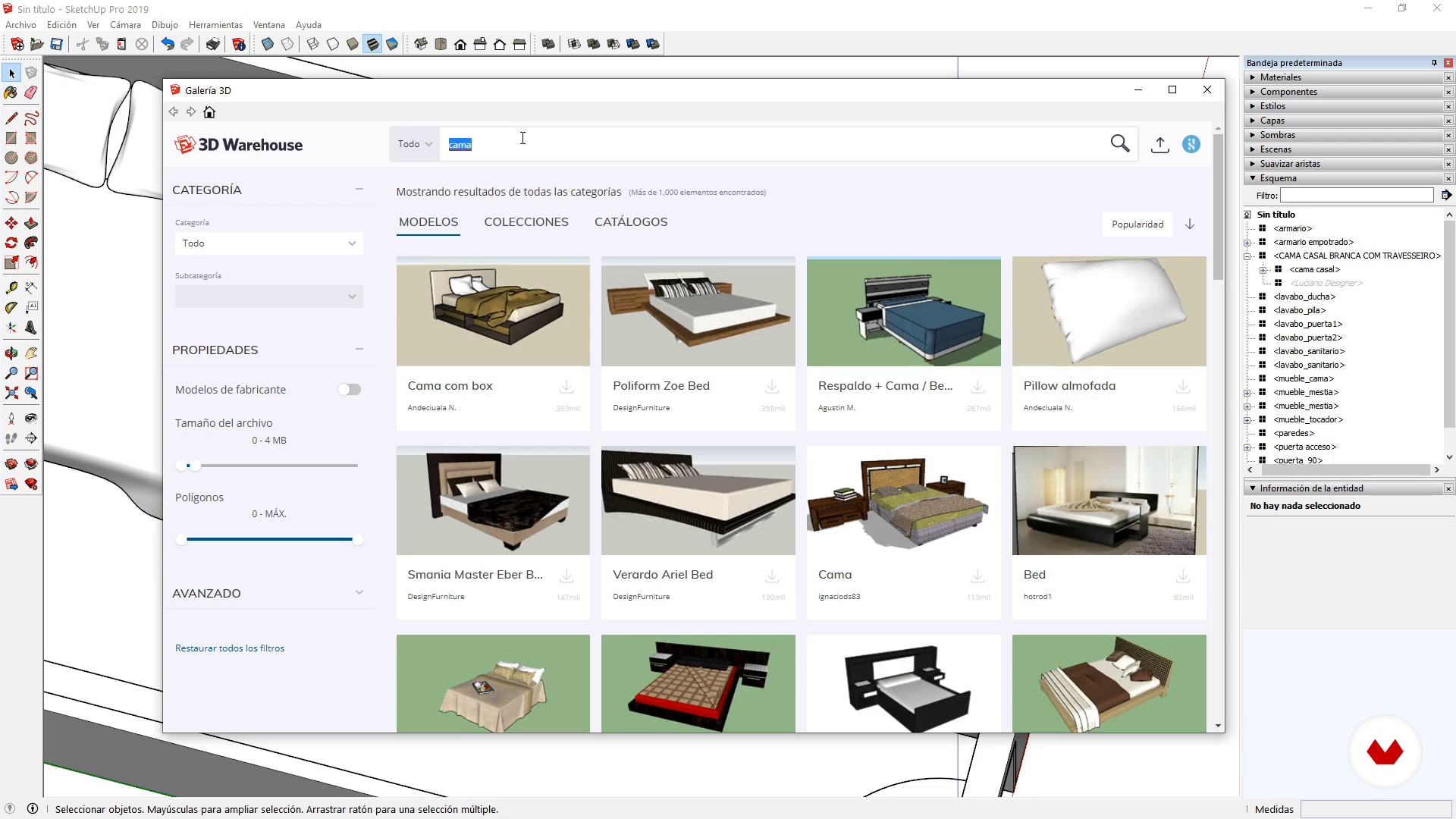Click the upload model icon
This screenshot has width=1456, height=819.
[x=1160, y=144]
